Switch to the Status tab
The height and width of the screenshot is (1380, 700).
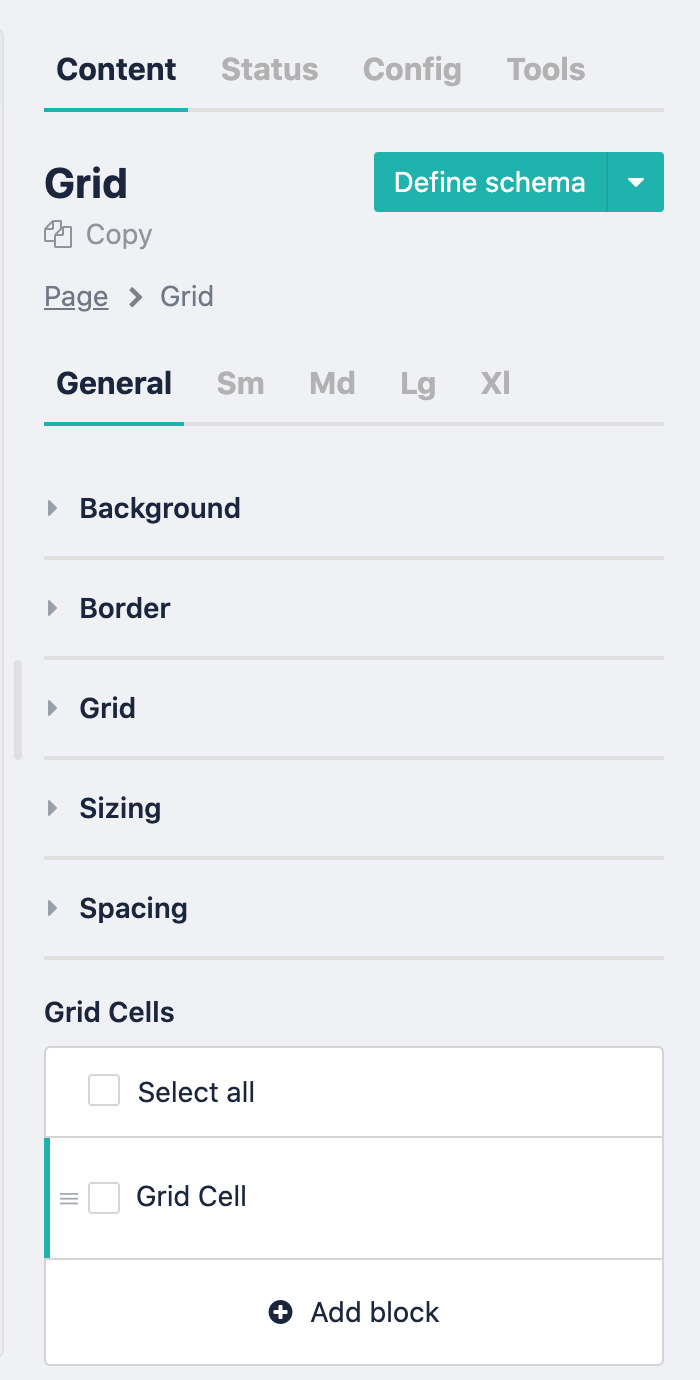click(x=268, y=69)
